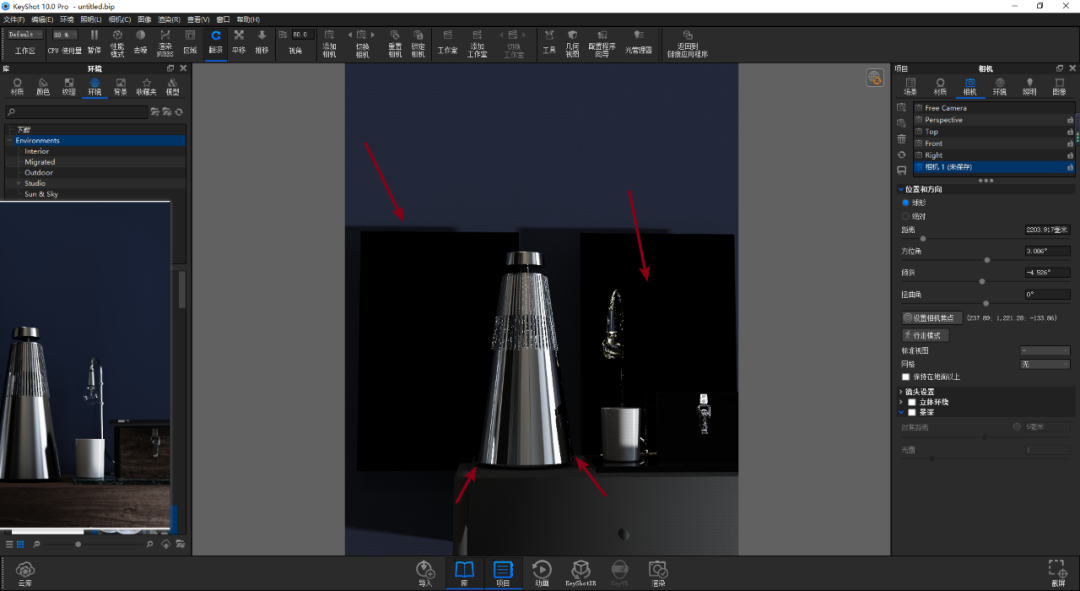The height and width of the screenshot is (591, 1080).
Task: Adjust the azimuth slider handle
Action: click(x=987, y=260)
